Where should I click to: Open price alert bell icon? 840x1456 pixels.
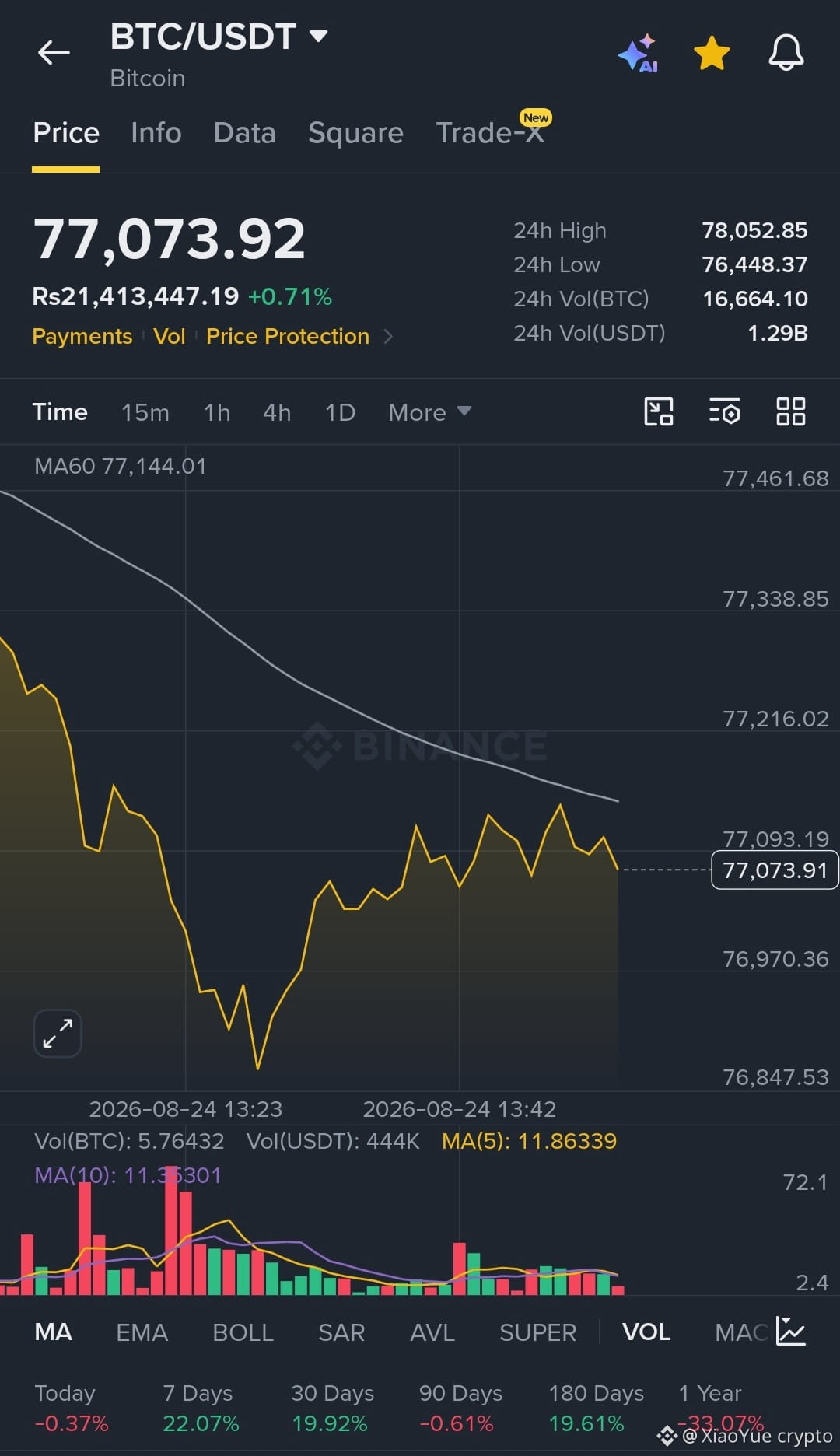coord(786,53)
